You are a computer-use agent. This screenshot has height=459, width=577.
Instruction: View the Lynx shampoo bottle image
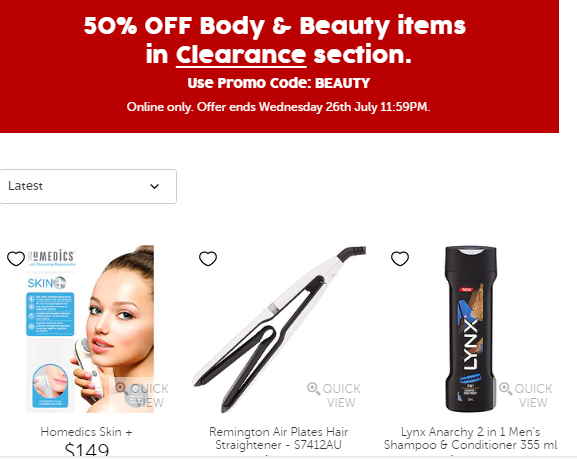click(470, 329)
